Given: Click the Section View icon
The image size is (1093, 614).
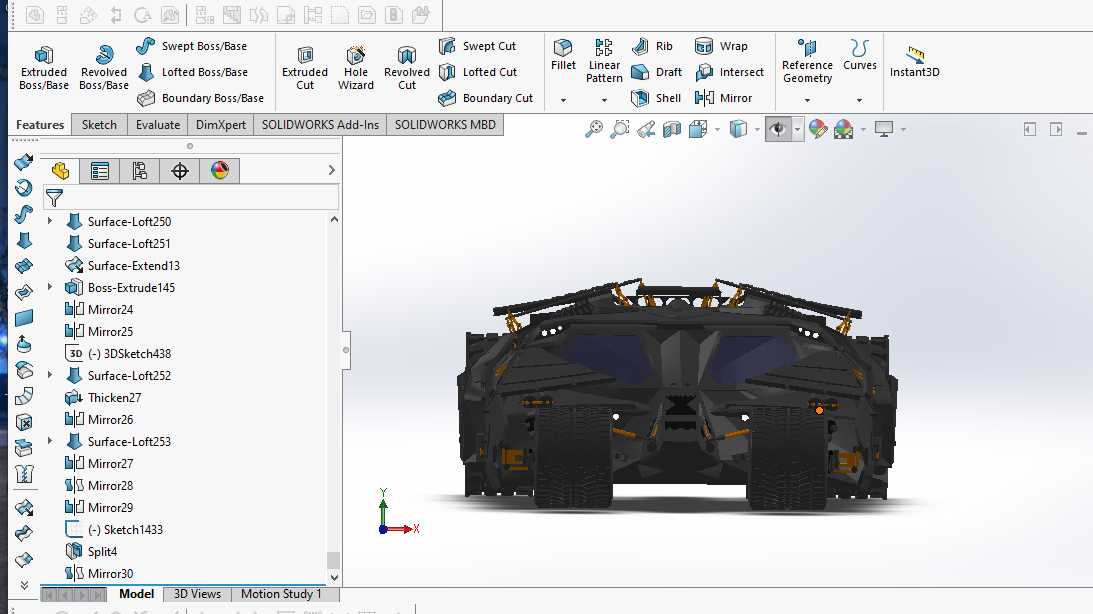Looking at the screenshot, I should click(672, 129).
